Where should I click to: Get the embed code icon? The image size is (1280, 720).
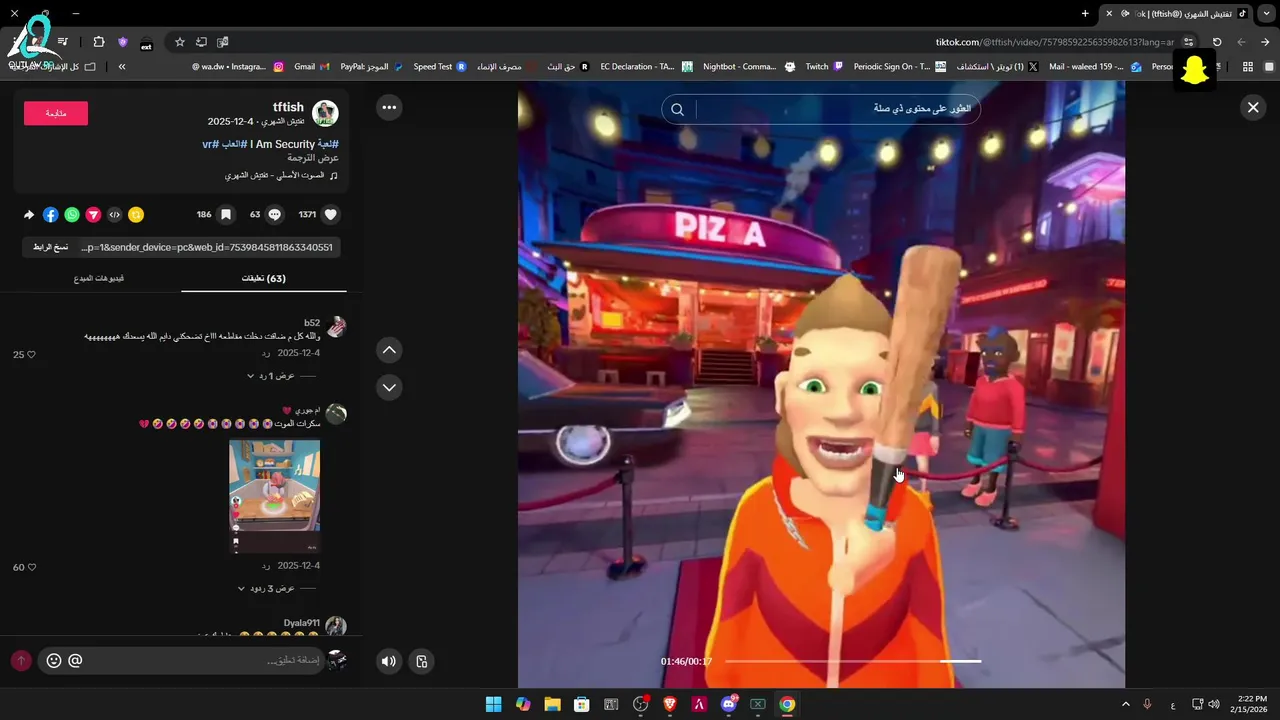tap(115, 214)
